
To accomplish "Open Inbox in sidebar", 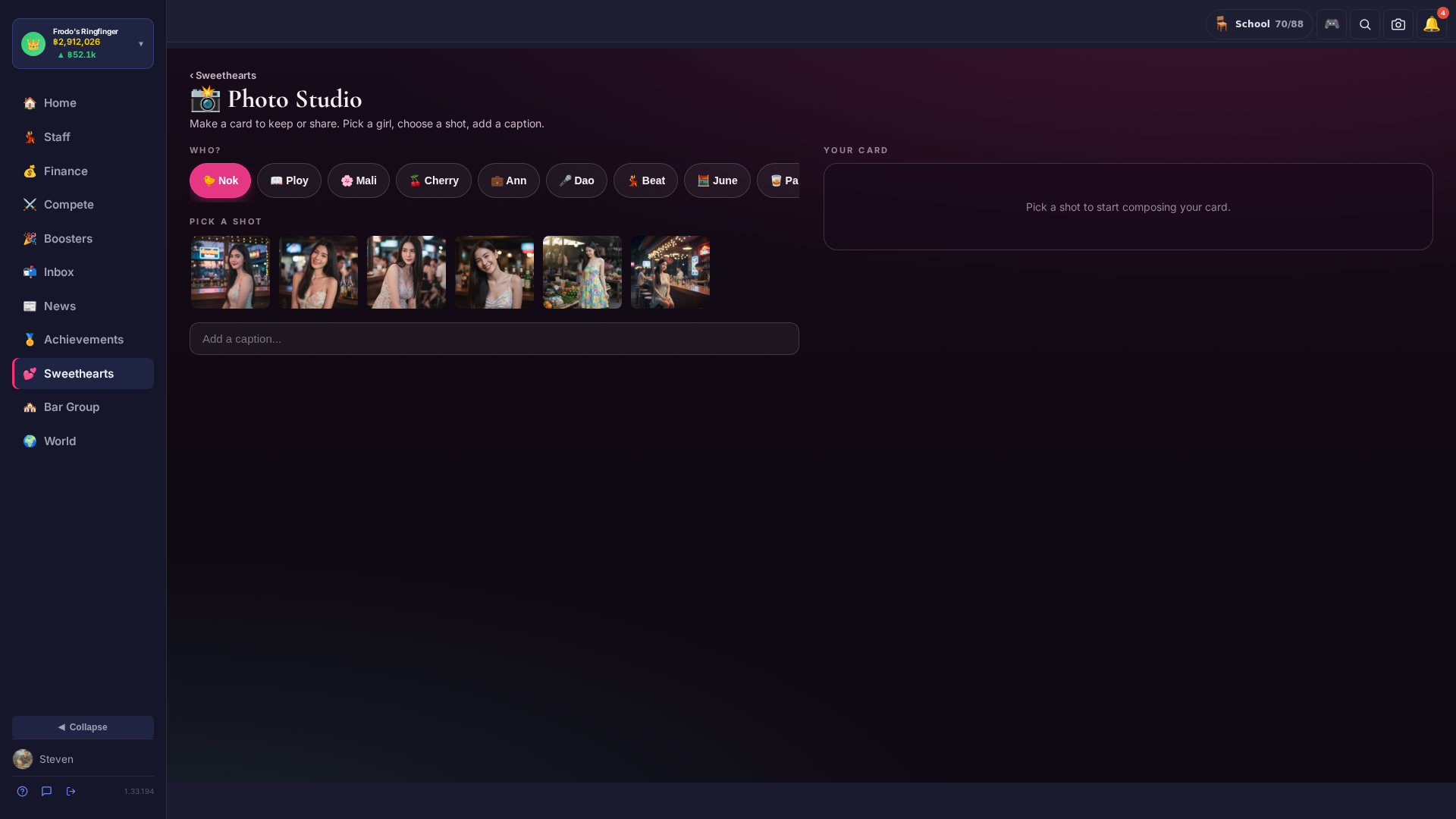I will 83,272.
